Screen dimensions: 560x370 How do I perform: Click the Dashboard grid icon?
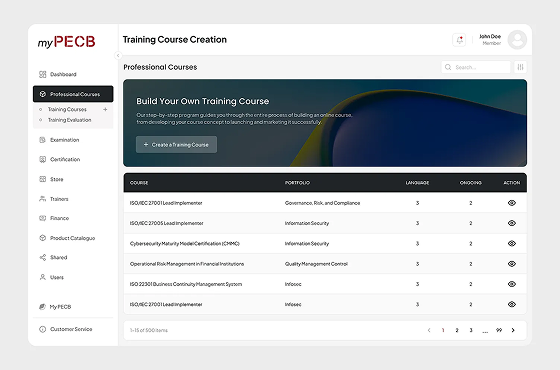[42, 74]
